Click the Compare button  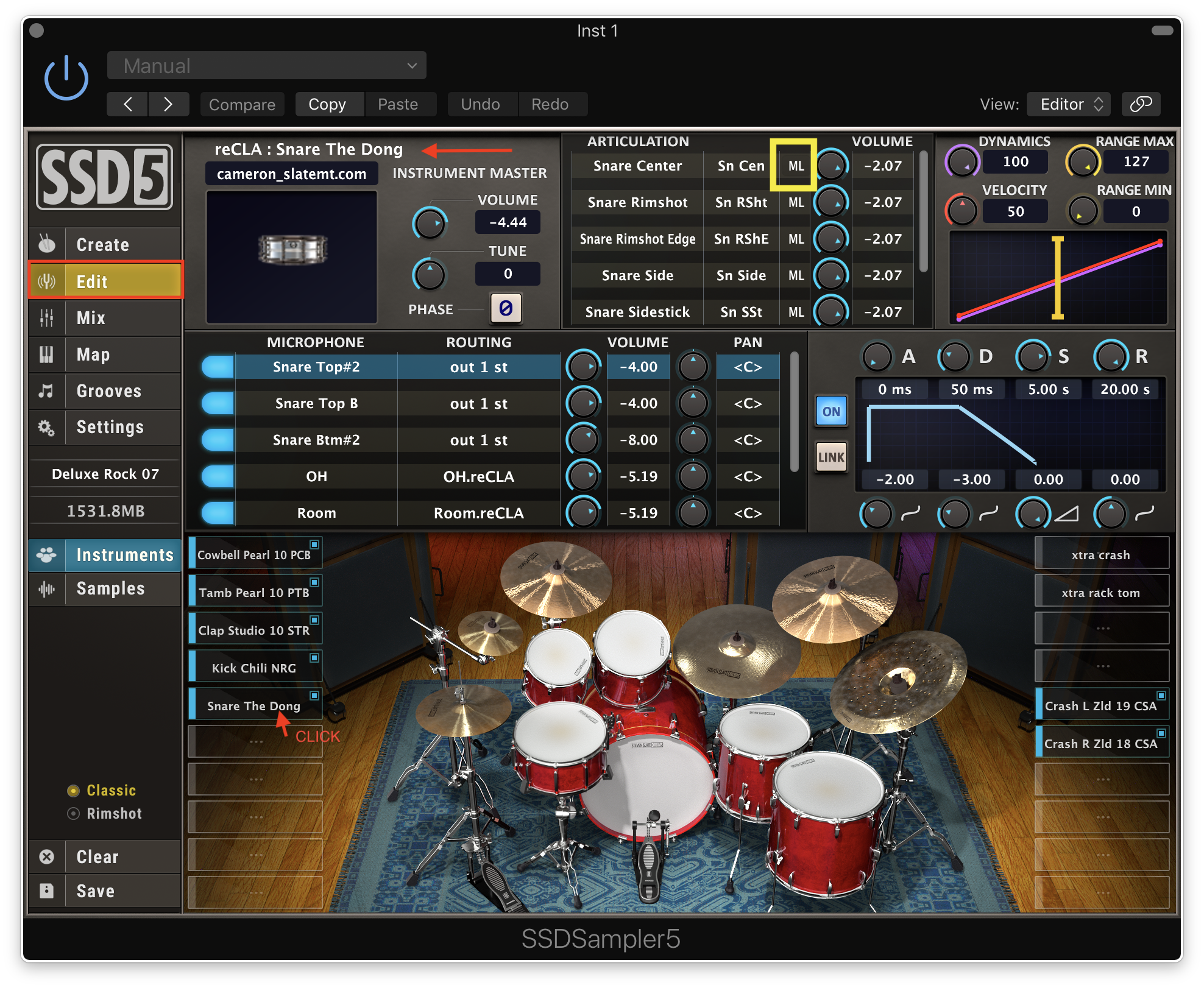click(x=242, y=104)
